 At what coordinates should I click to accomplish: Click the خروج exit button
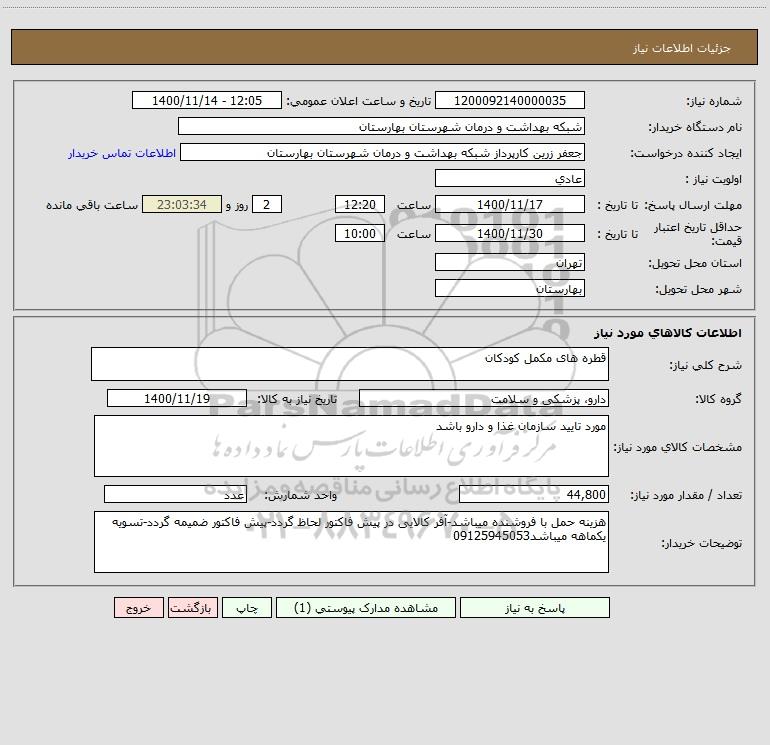(138, 607)
